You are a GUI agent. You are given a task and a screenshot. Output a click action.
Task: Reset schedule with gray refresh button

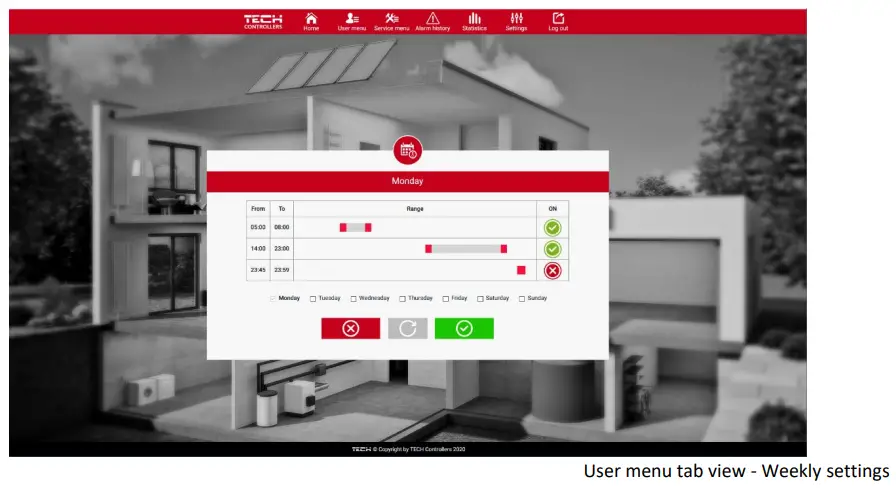pyautogui.click(x=407, y=328)
